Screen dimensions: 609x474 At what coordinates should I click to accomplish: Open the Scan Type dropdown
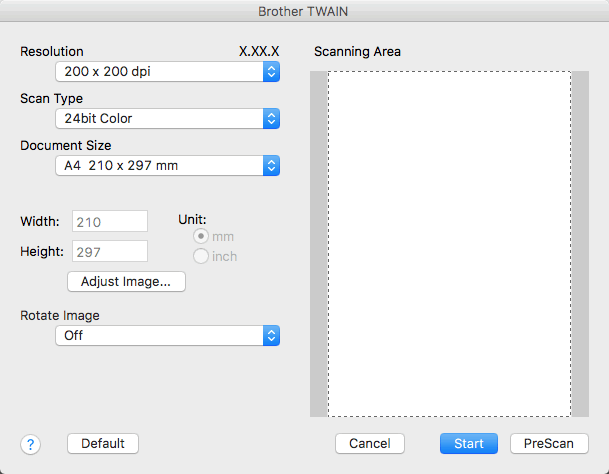pyautogui.click(x=167, y=118)
